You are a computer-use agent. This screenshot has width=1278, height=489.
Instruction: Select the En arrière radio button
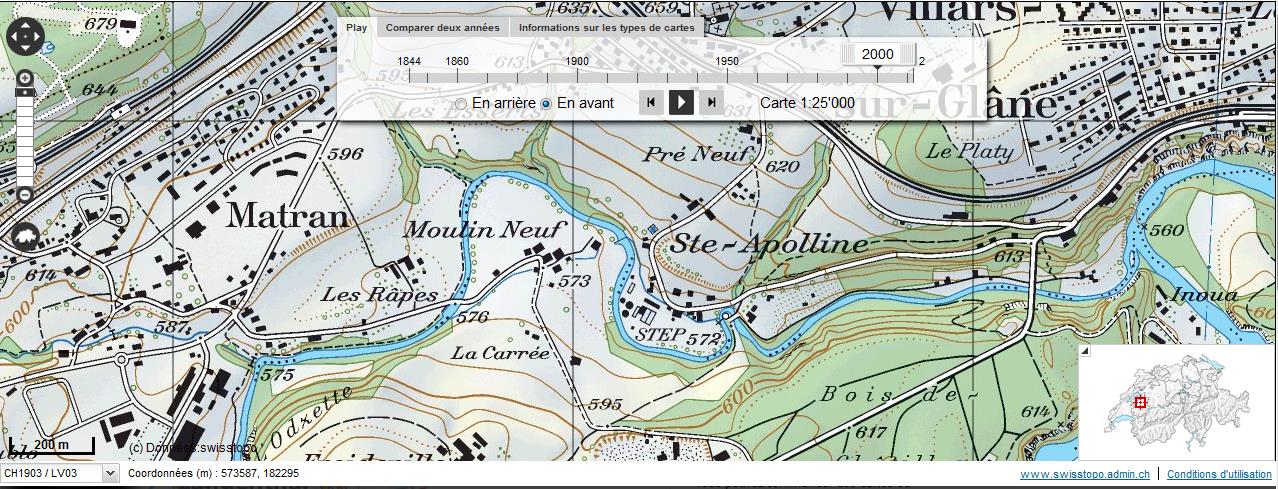(x=461, y=103)
